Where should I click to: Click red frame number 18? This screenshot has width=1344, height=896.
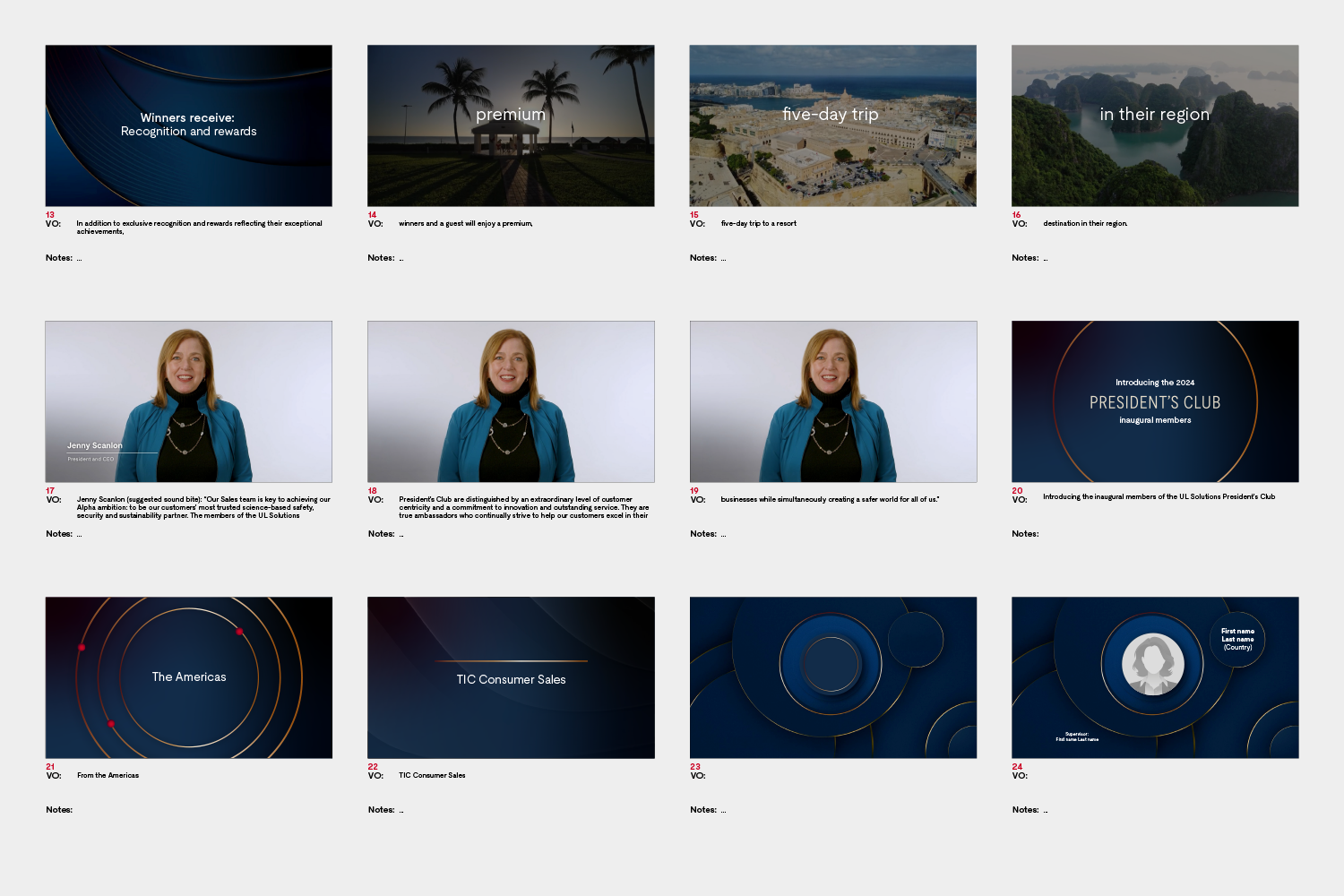[372, 491]
